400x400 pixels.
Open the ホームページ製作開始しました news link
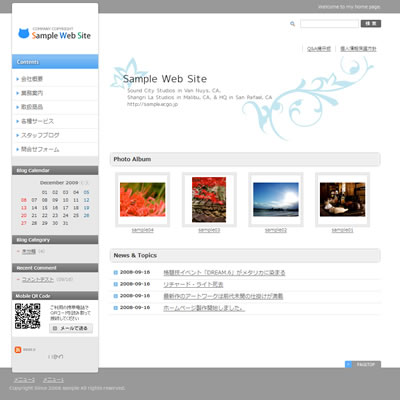pyautogui.click(x=204, y=308)
